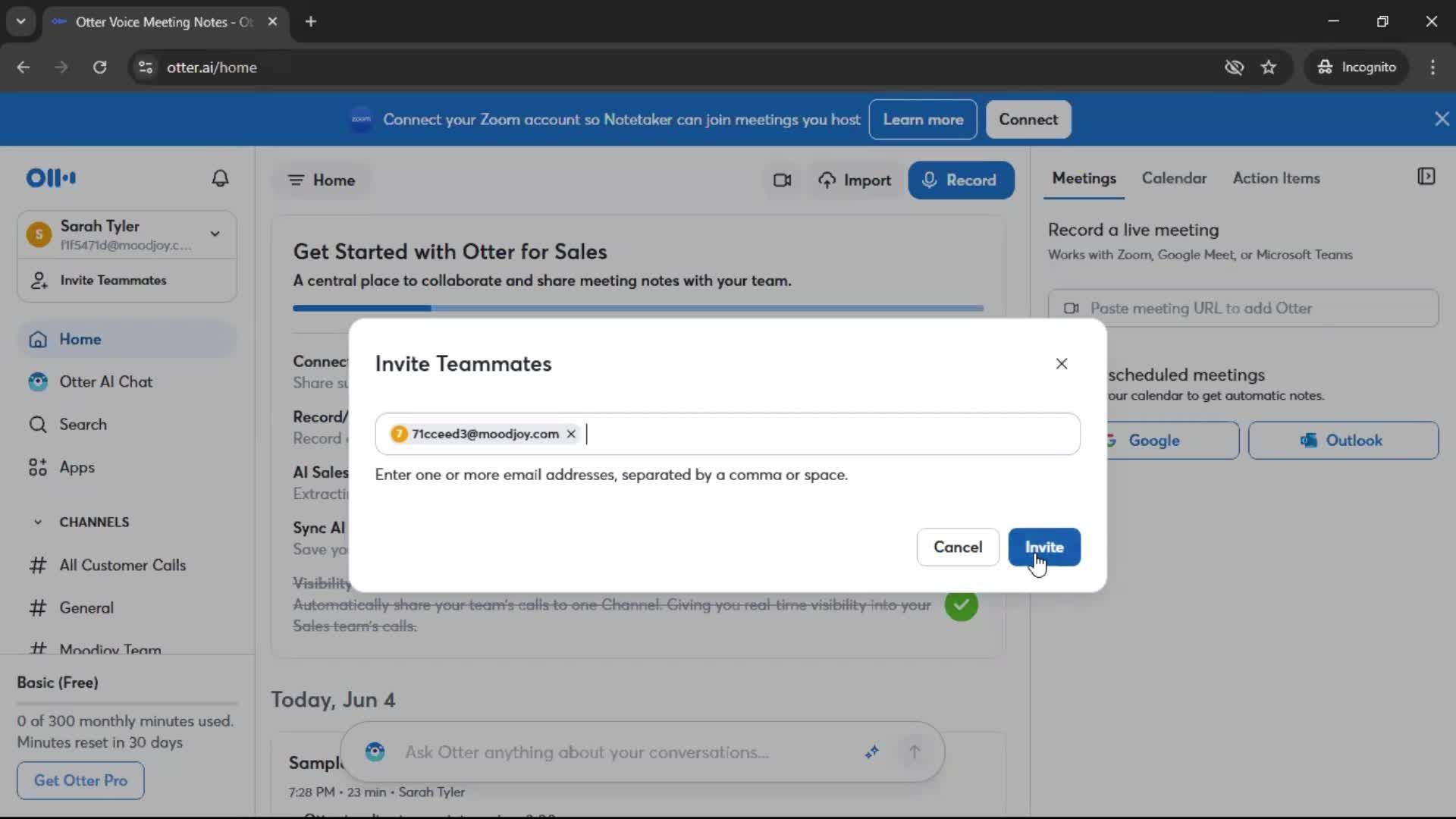Click the address bar URL
This screenshot has width=1456, height=819.
(212, 67)
